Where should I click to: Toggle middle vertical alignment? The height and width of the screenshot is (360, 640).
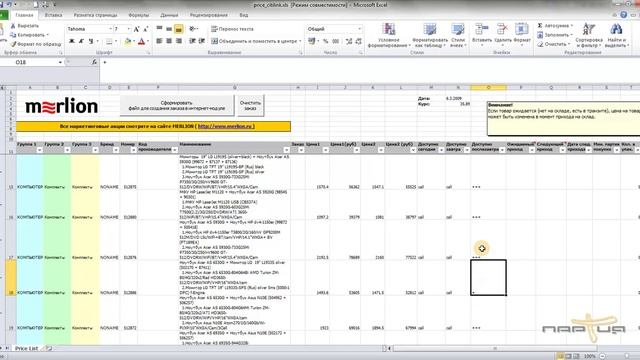coord(169,29)
